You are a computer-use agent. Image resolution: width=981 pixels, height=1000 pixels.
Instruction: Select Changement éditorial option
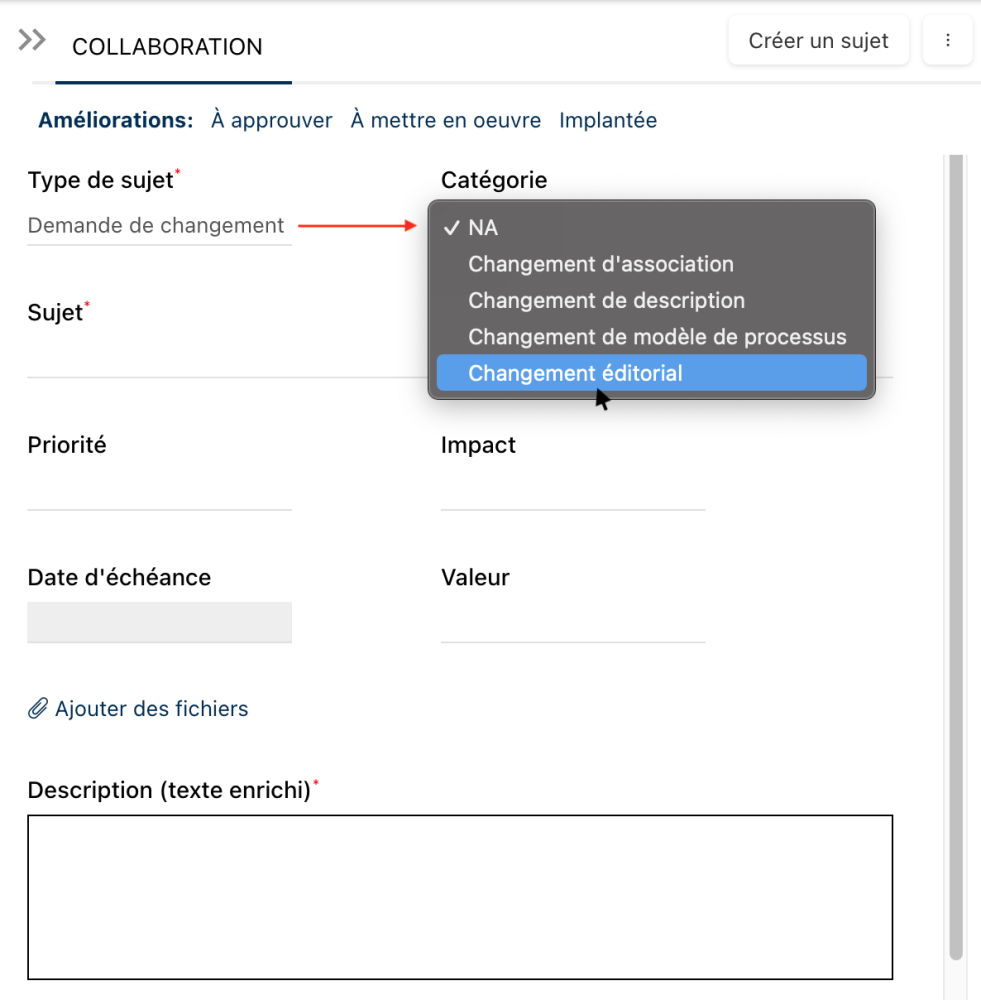(575, 374)
